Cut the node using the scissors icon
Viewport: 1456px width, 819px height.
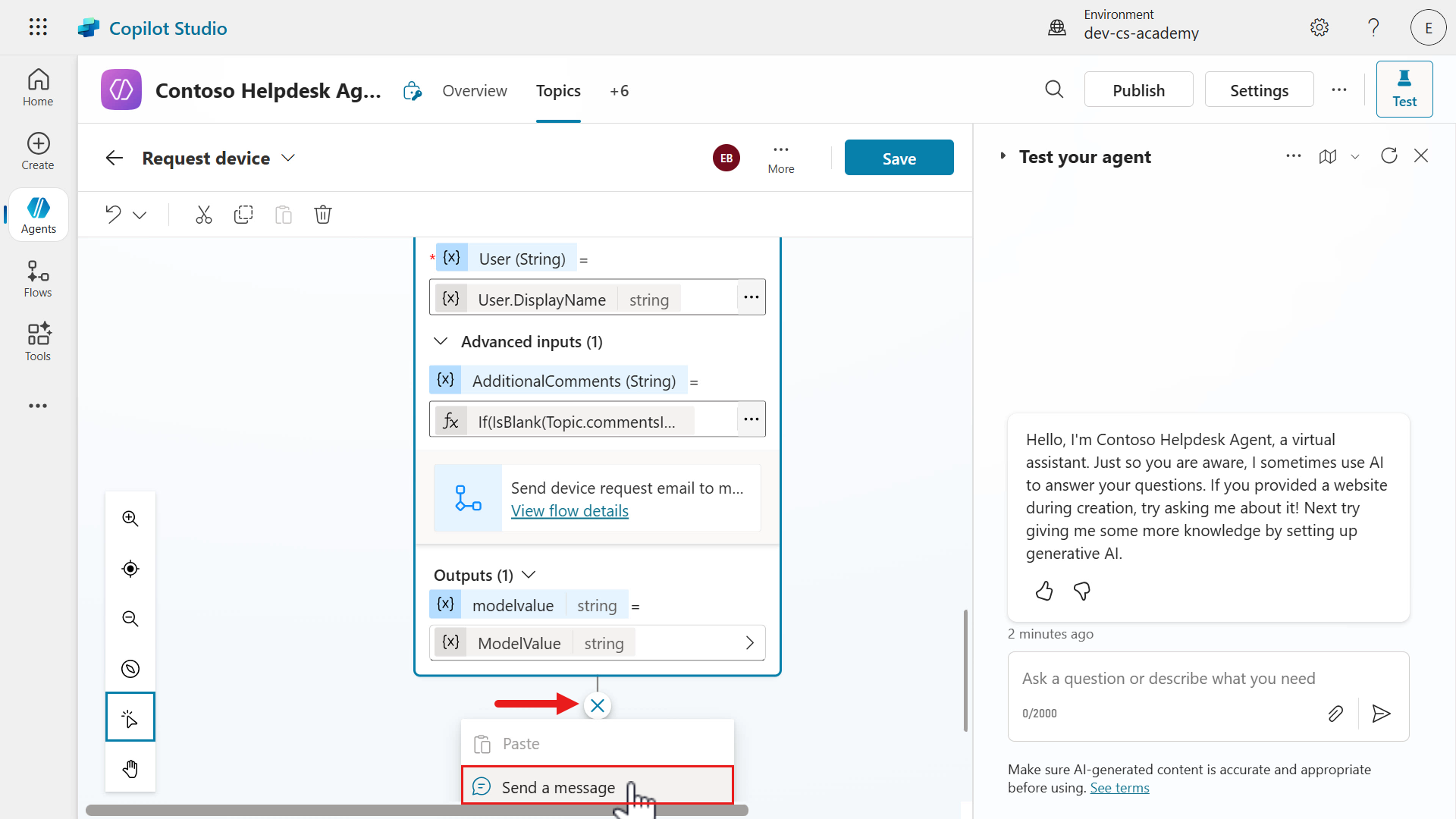pyautogui.click(x=203, y=215)
